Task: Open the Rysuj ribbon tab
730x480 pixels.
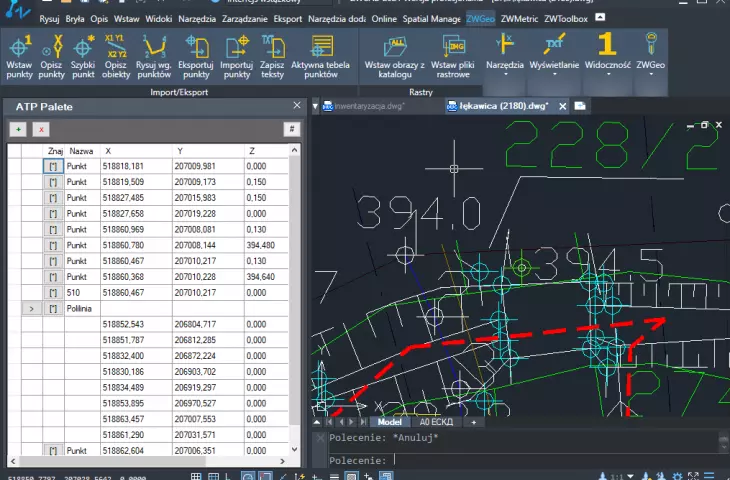Action: click(49, 19)
